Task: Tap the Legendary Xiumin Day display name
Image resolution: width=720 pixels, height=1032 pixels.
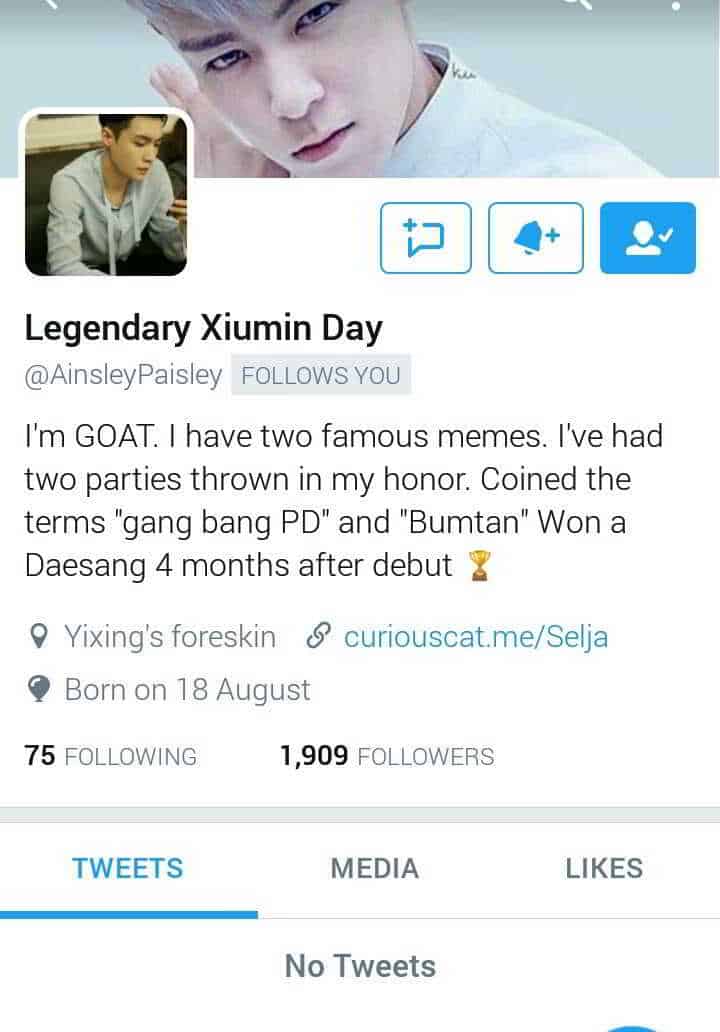Action: pyautogui.click(x=203, y=328)
